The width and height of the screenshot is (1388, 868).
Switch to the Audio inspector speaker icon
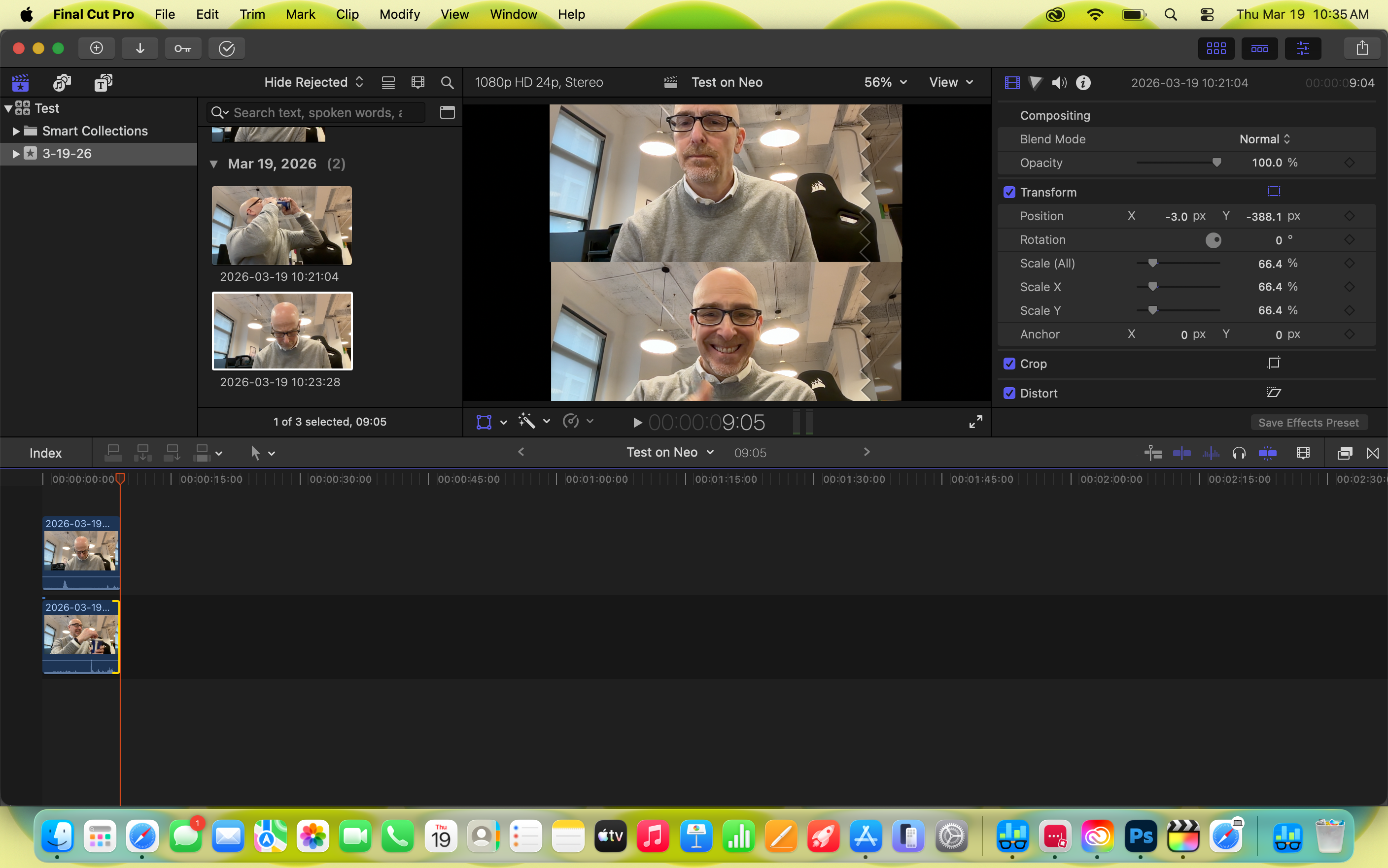(1058, 83)
